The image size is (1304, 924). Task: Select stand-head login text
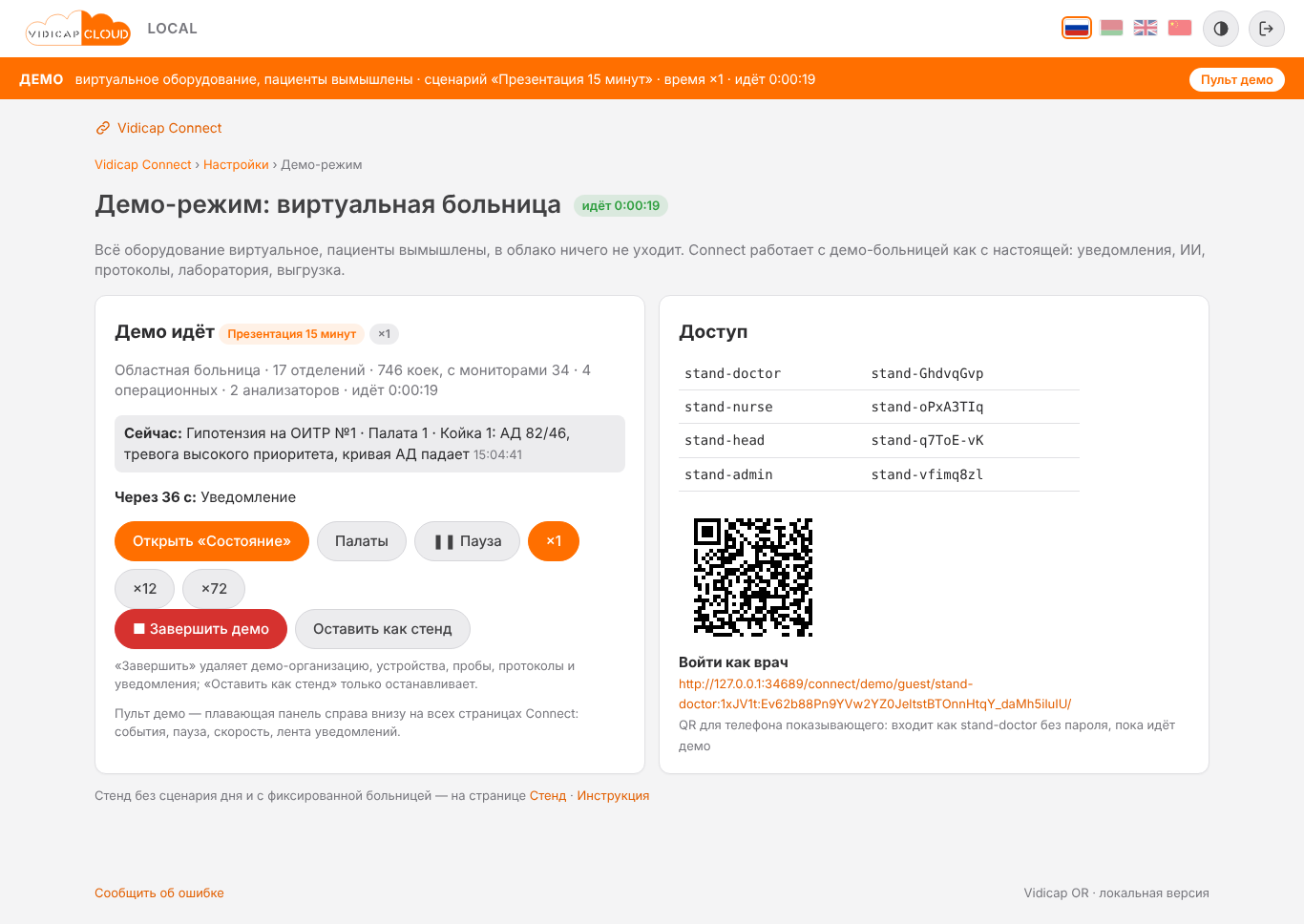pos(725,440)
